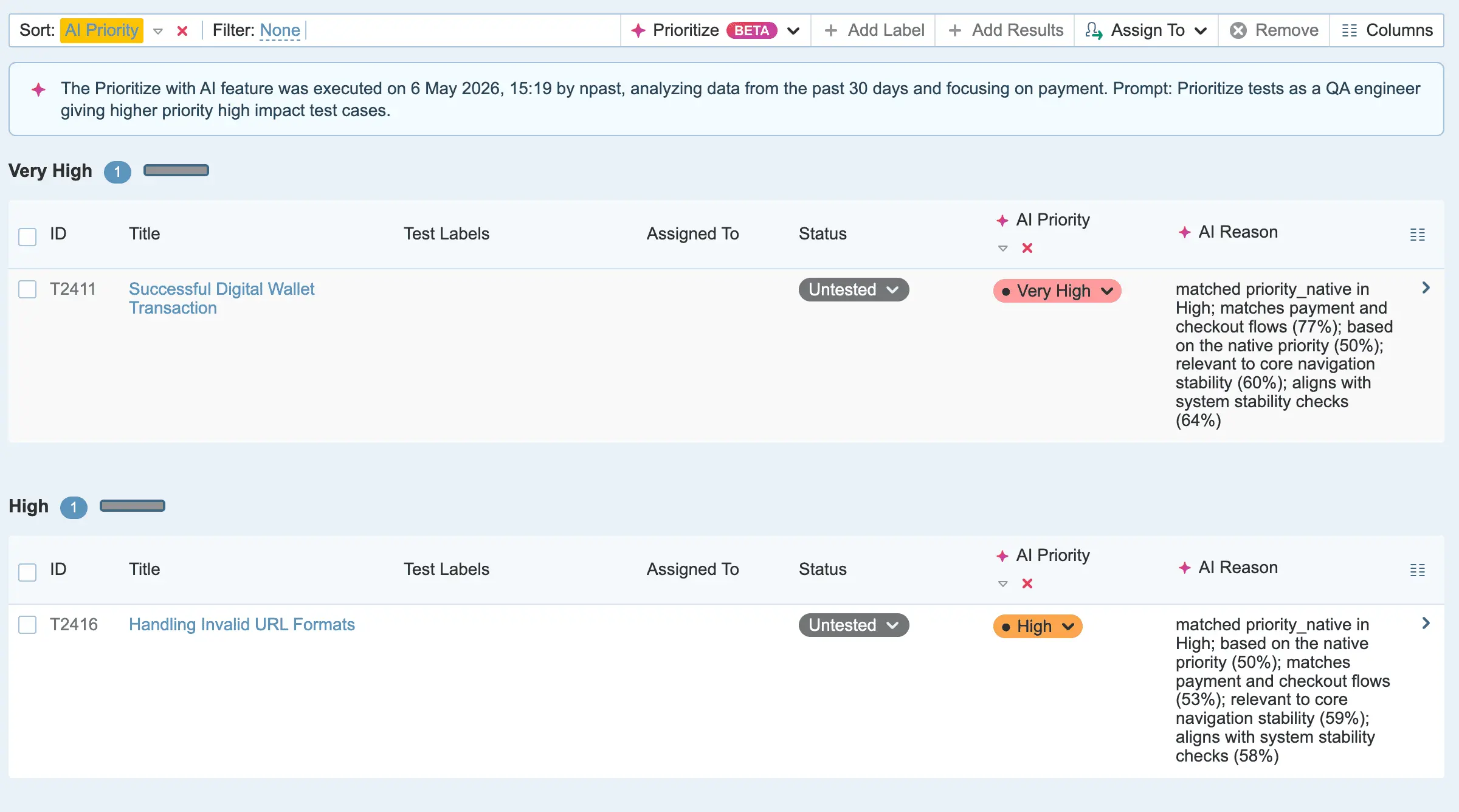1459x812 pixels.
Task: Open the High priority dropdown for T2416
Action: [x=1038, y=627]
